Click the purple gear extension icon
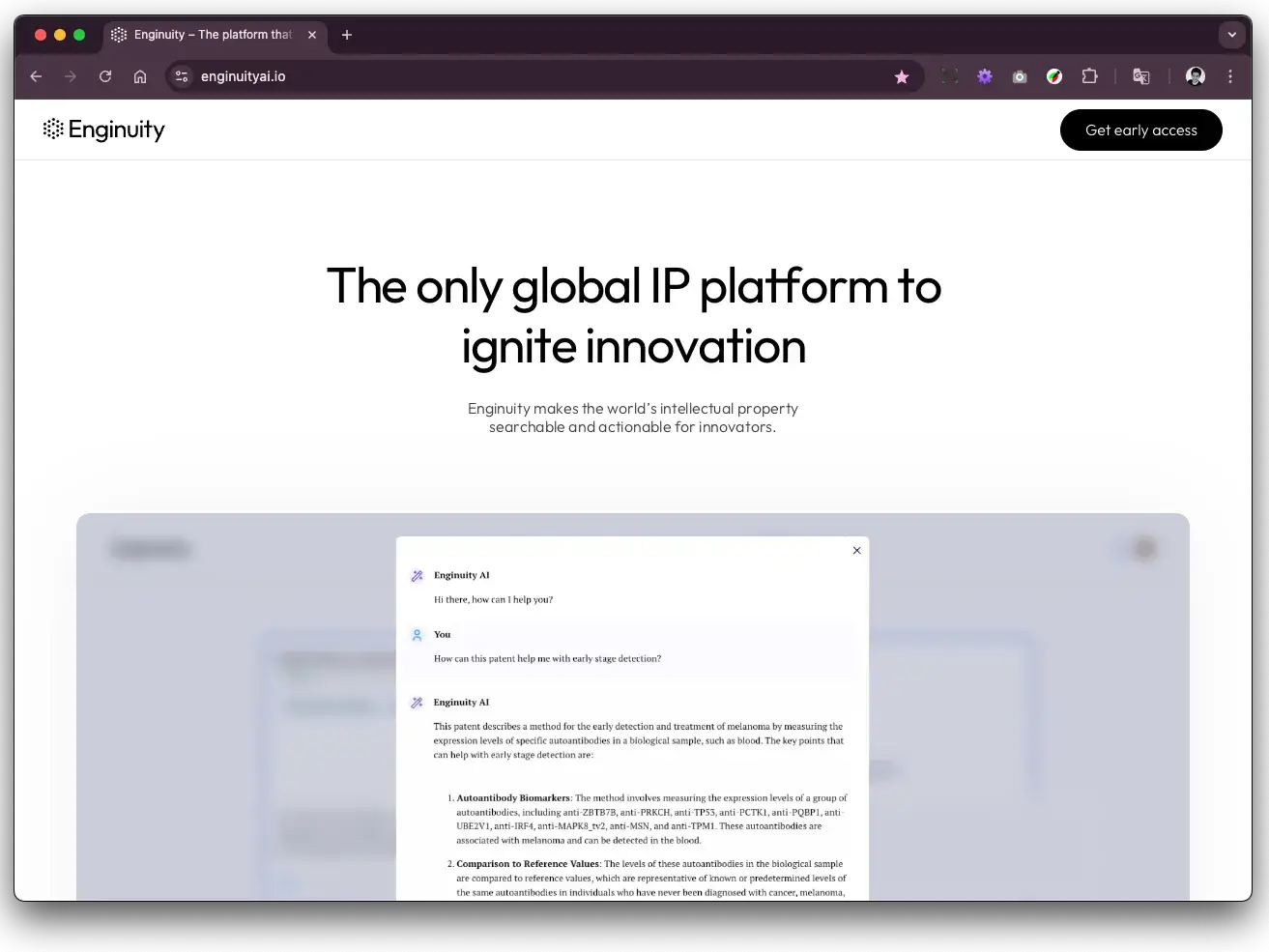The image size is (1269, 952). [x=985, y=76]
